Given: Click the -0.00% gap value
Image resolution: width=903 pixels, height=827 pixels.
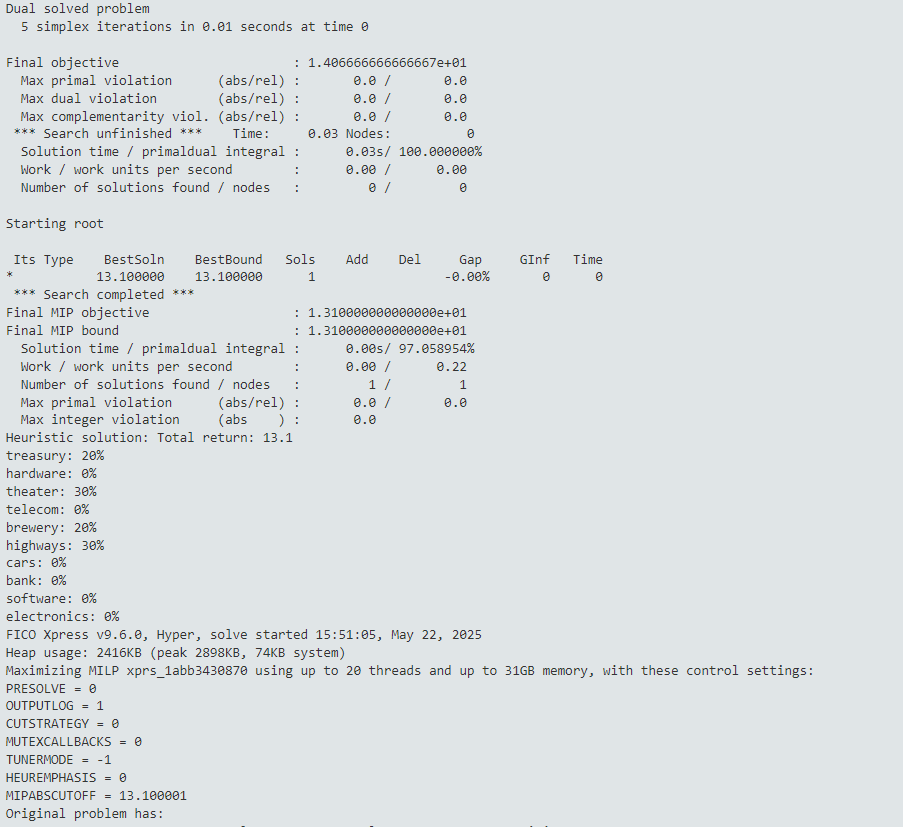Looking at the screenshot, I should click(467, 277).
